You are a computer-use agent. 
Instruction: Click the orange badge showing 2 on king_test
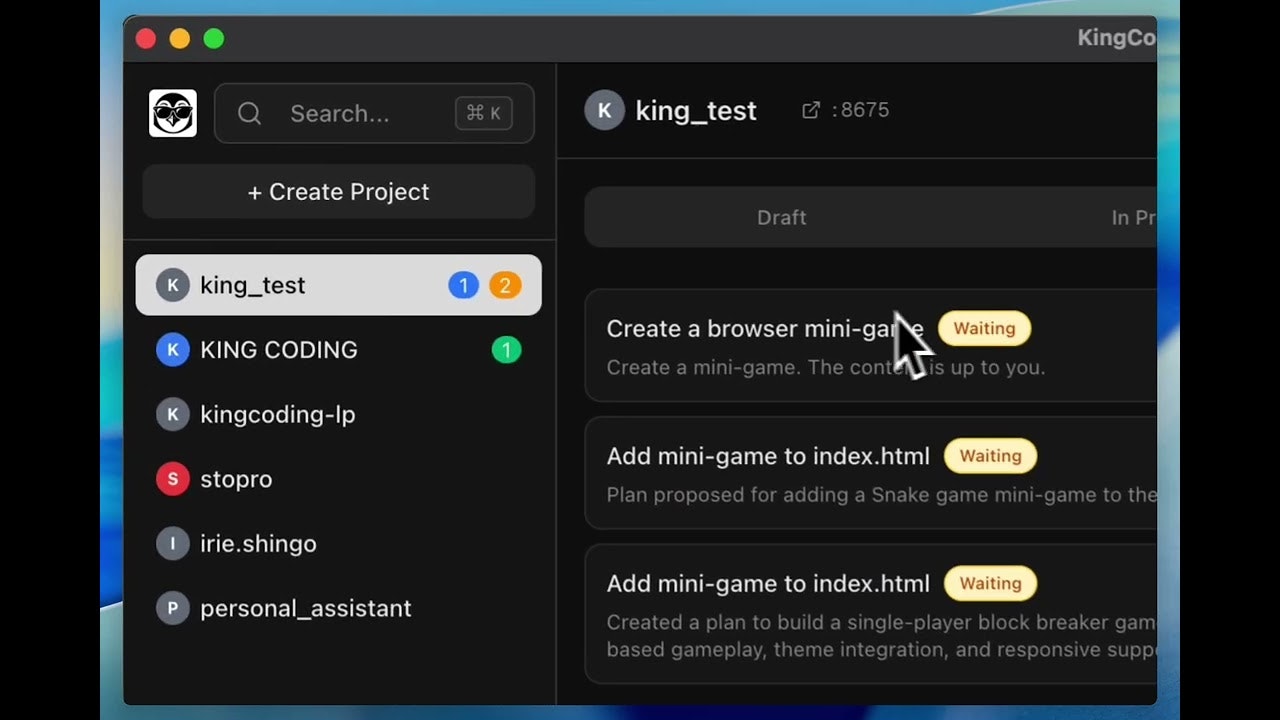pos(505,285)
